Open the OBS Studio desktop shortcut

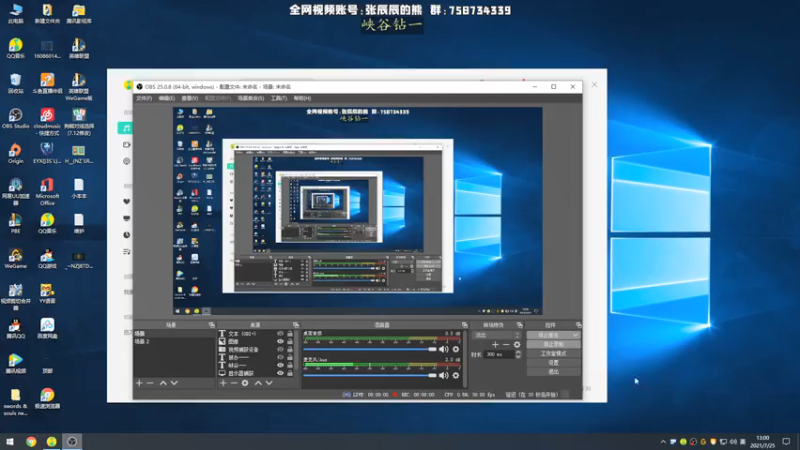click(x=15, y=118)
